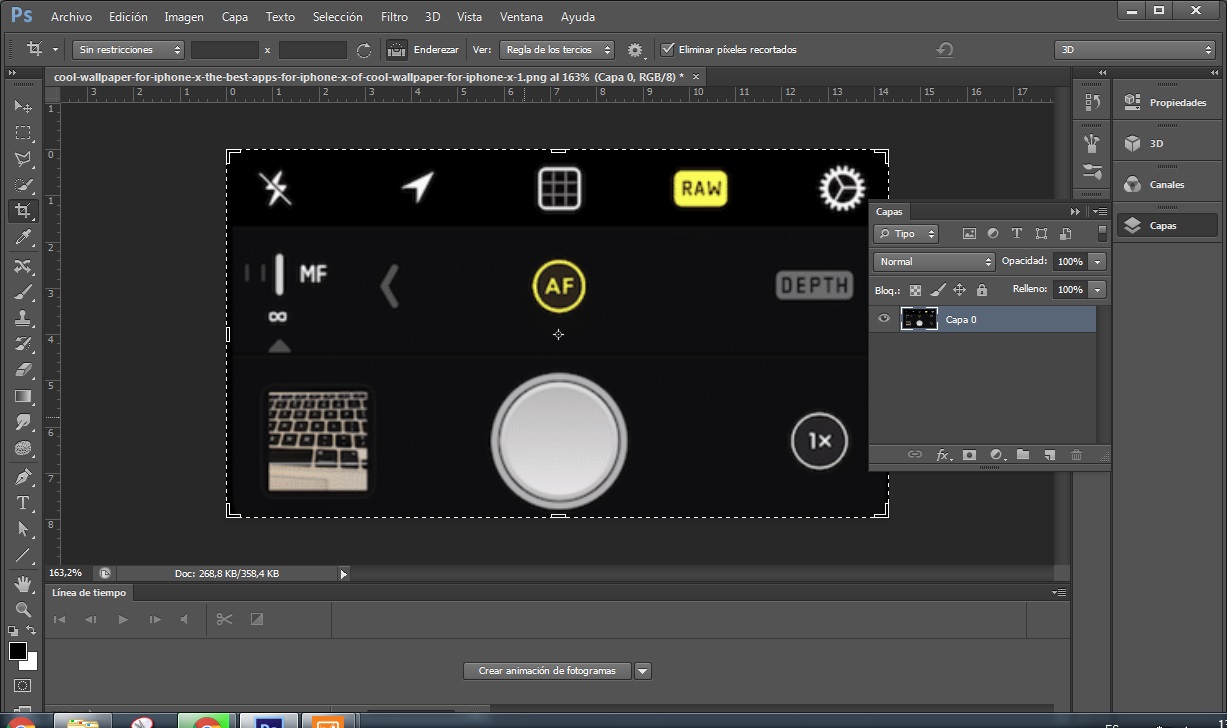1227x728 pixels.
Task: Click the Straighten (Enderezar) icon
Action: tap(397, 49)
